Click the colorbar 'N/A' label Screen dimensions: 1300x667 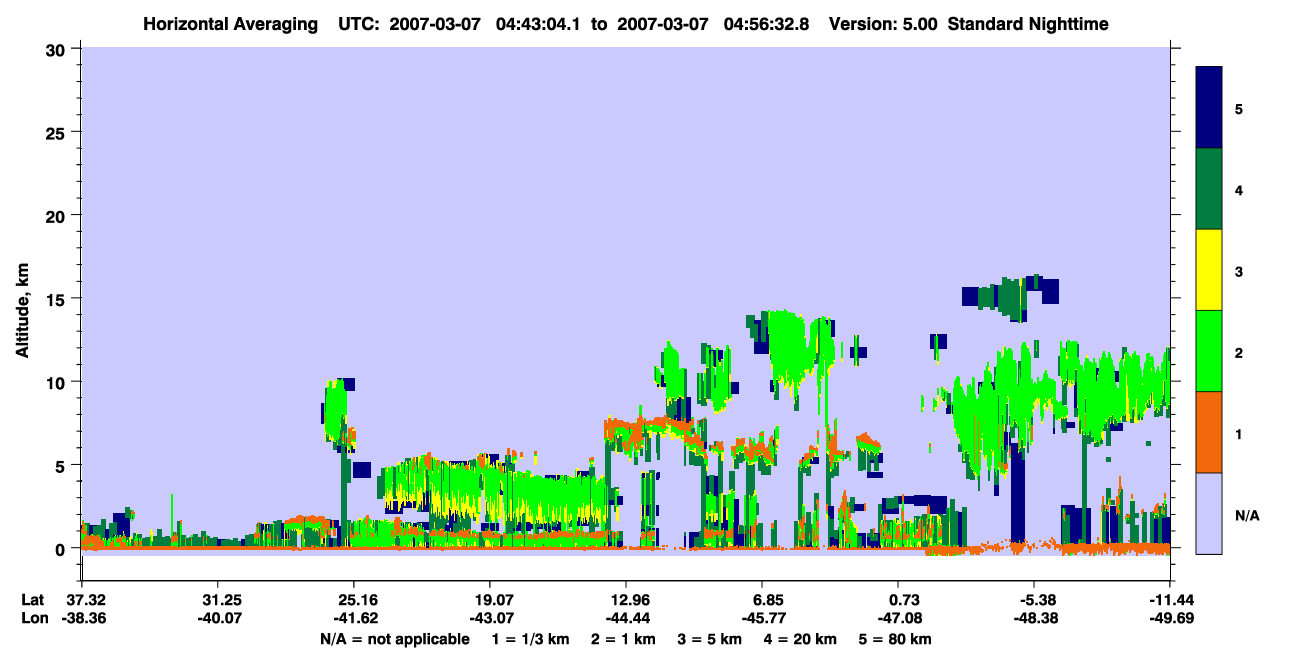click(x=1247, y=515)
